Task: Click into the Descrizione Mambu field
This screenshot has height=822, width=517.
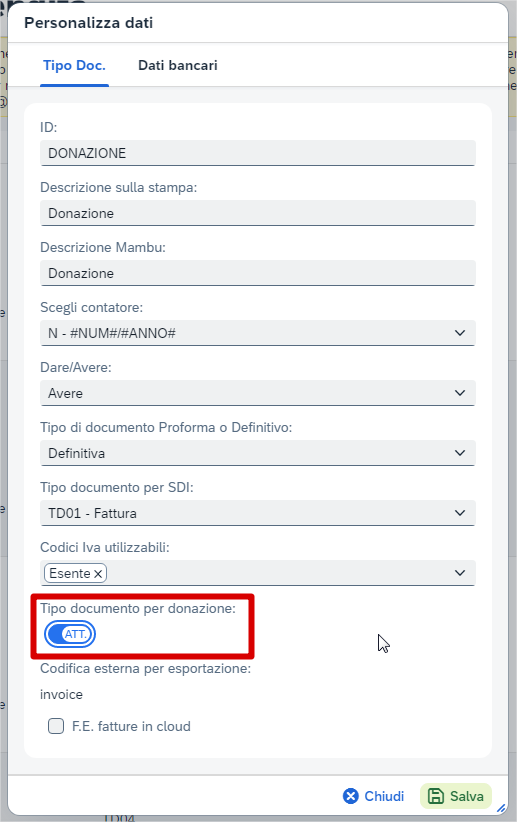Action: 257,273
